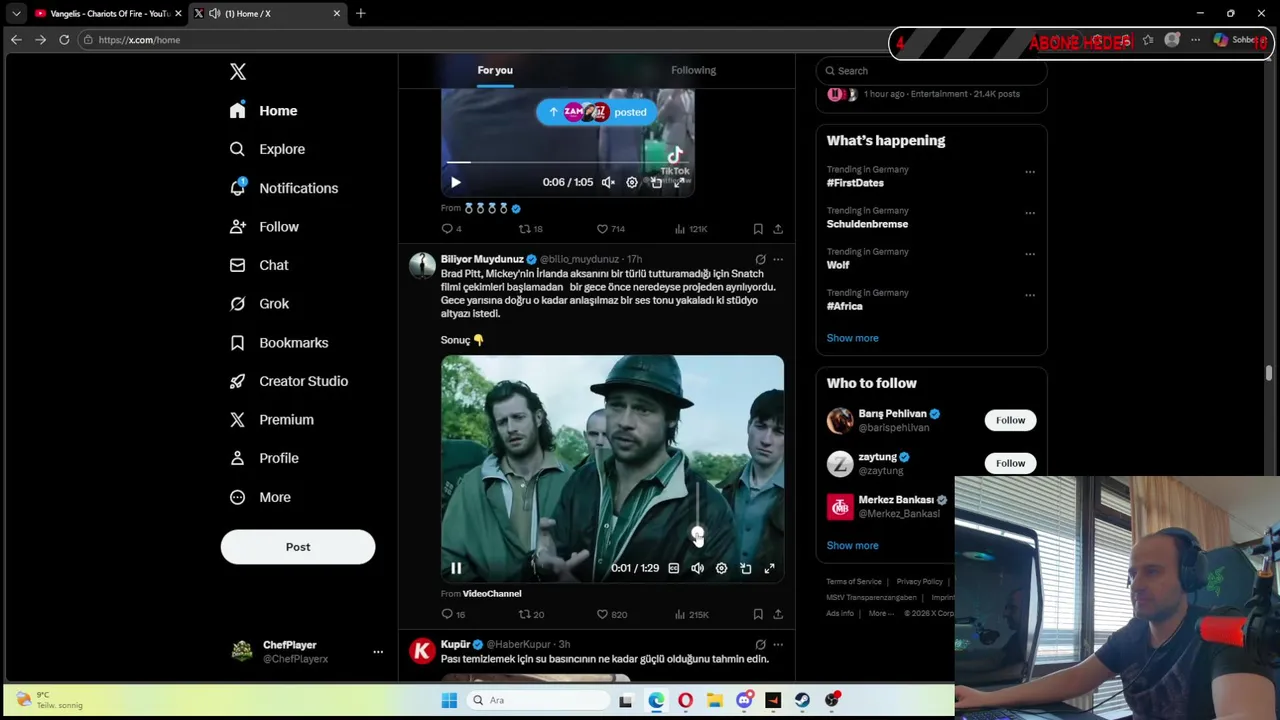Share the top TikTok post
1280x720 pixels.
[x=778, y=229]
